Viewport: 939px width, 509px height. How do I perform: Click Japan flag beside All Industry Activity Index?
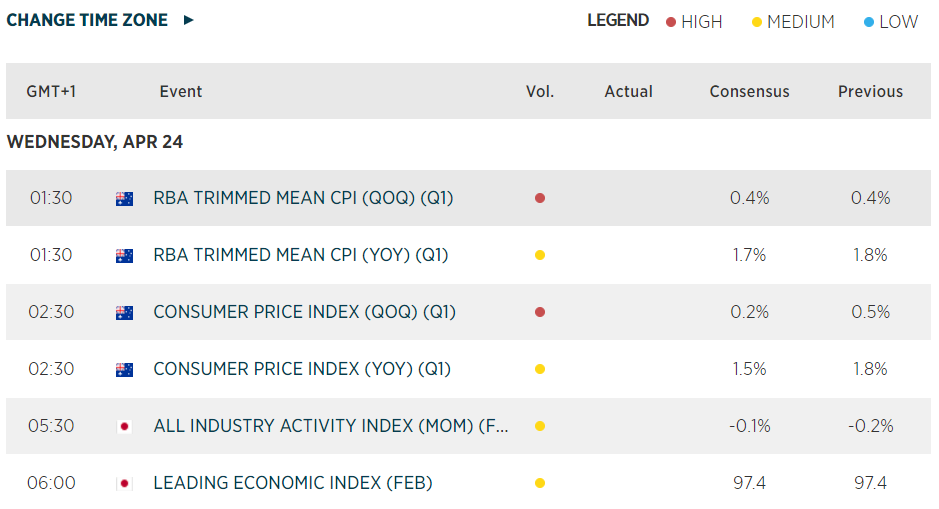click(125, 426)
